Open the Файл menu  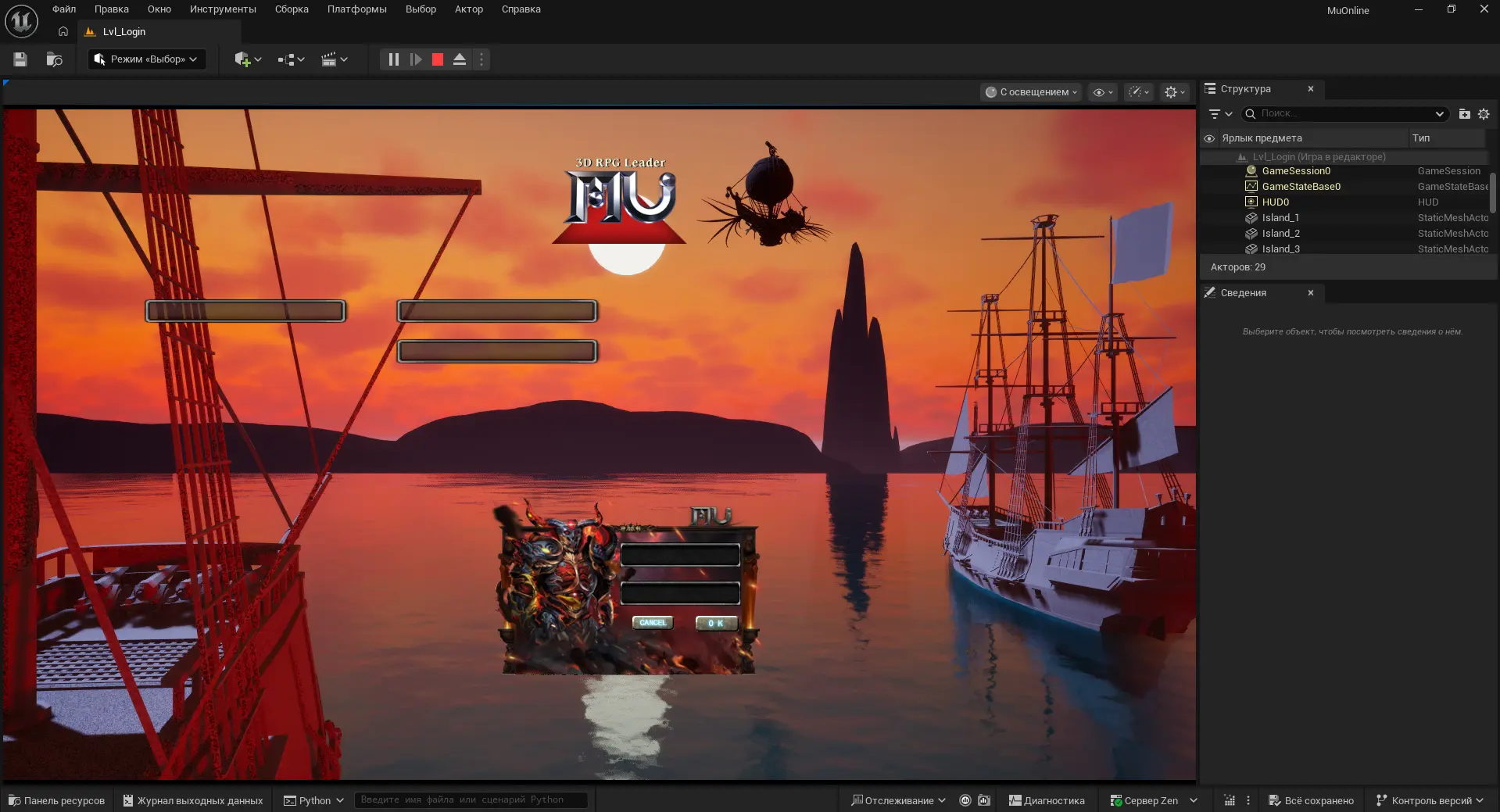tap(64, 9)
